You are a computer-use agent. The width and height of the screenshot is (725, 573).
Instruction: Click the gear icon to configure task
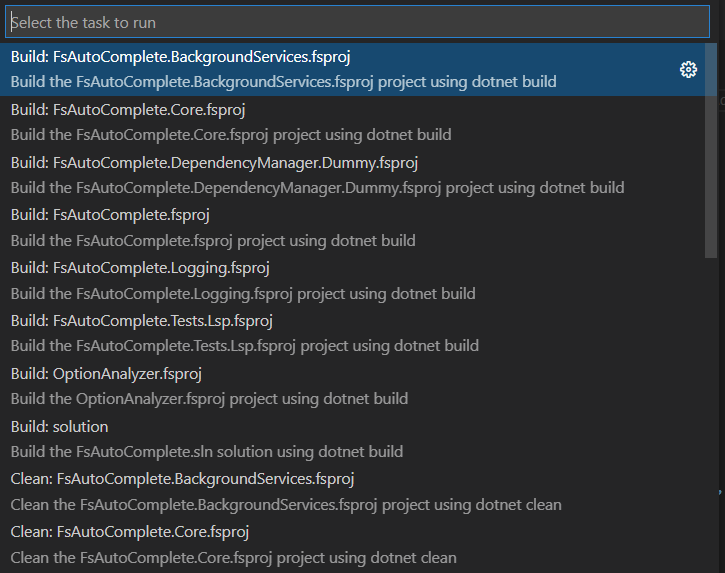coord(688,69)
